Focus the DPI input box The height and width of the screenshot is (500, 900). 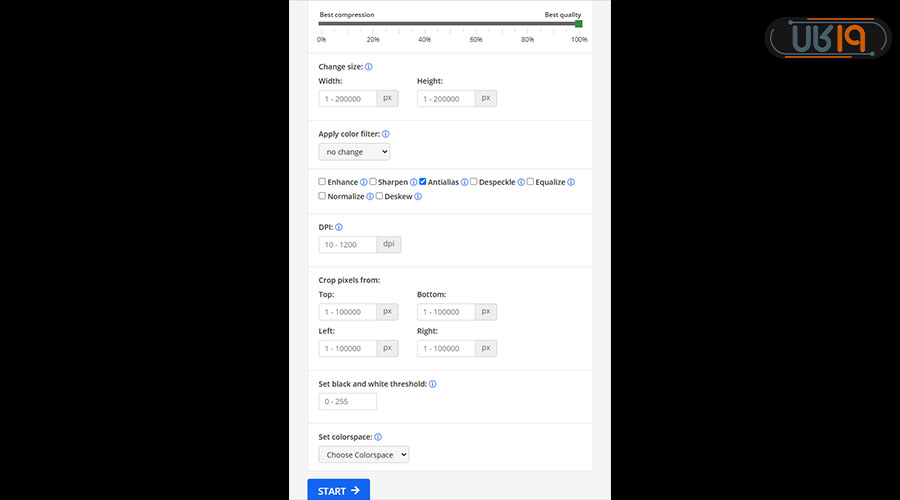pos(348,245)
